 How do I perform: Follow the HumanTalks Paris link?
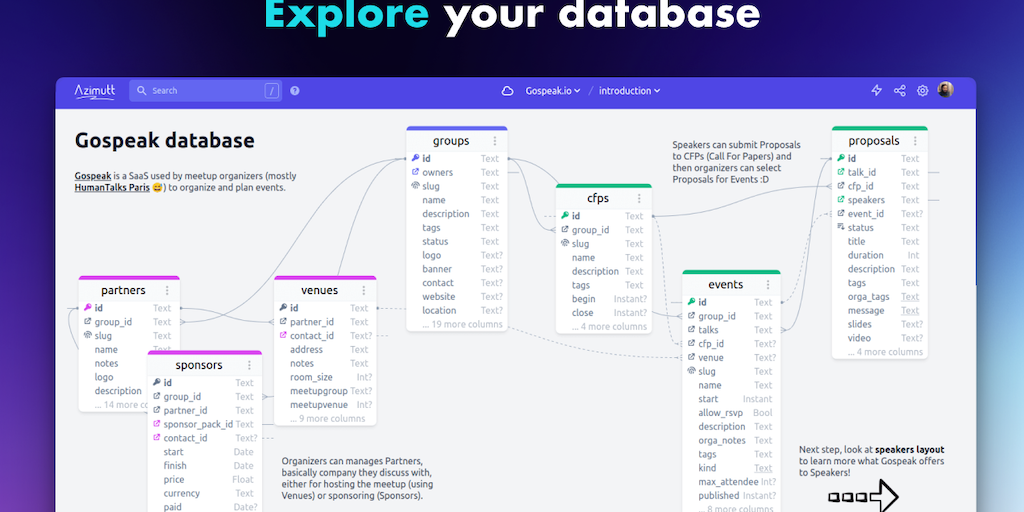pos(112,188)
